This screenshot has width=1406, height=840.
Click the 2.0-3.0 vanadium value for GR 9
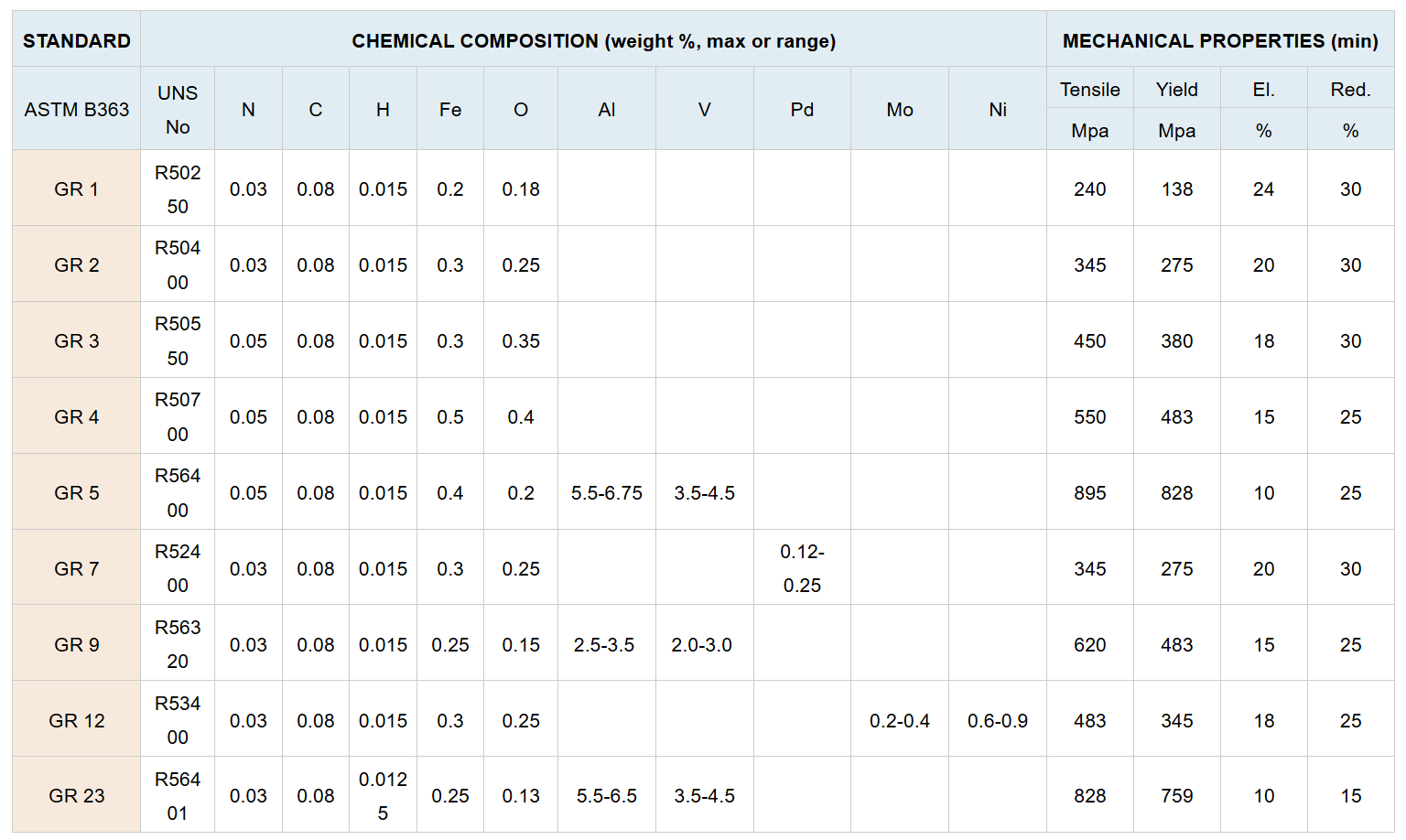[x=702, y=644]
